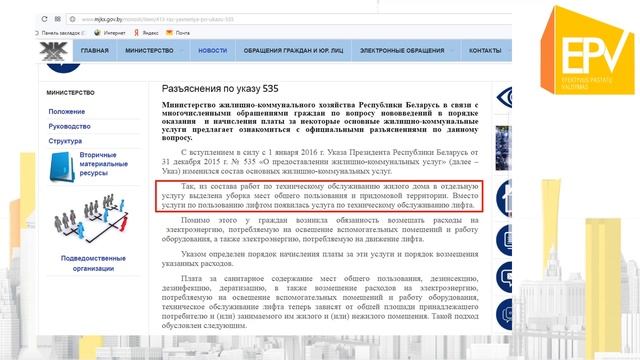640x360 pixels.
Task: Click the EPV logo in the corner
Action: pos(588,50)
